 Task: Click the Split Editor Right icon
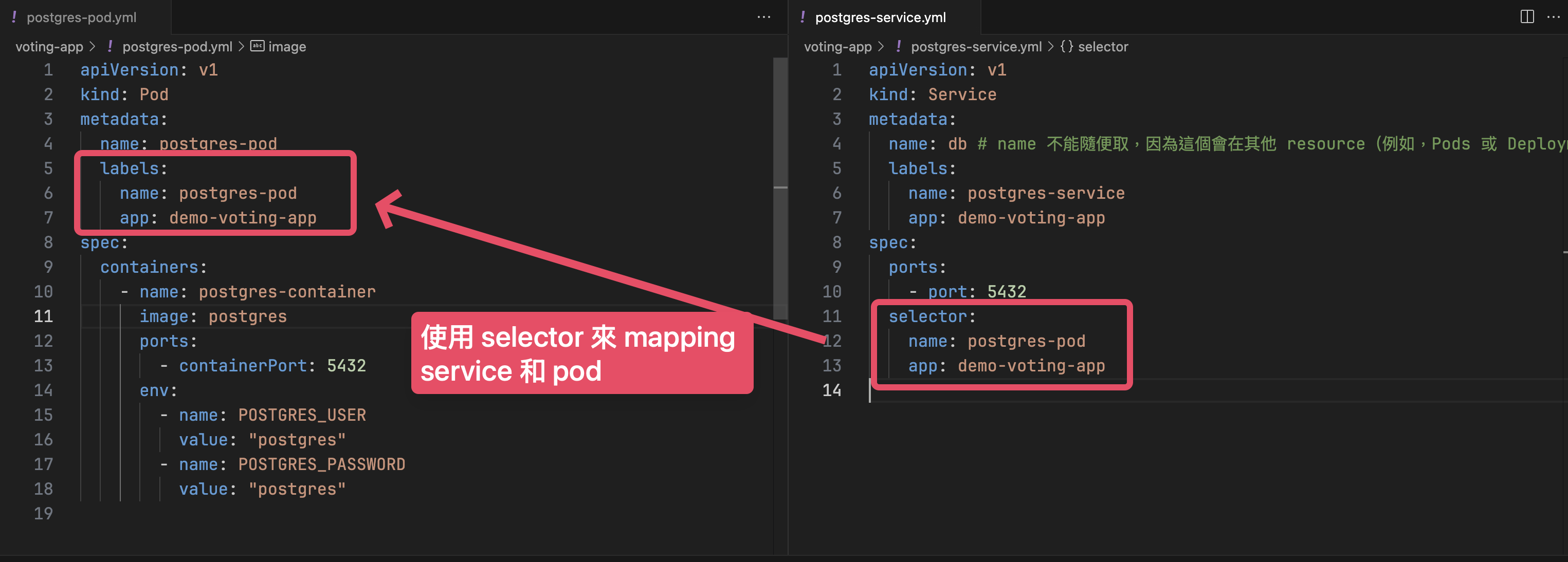(x=1526, y=16)
